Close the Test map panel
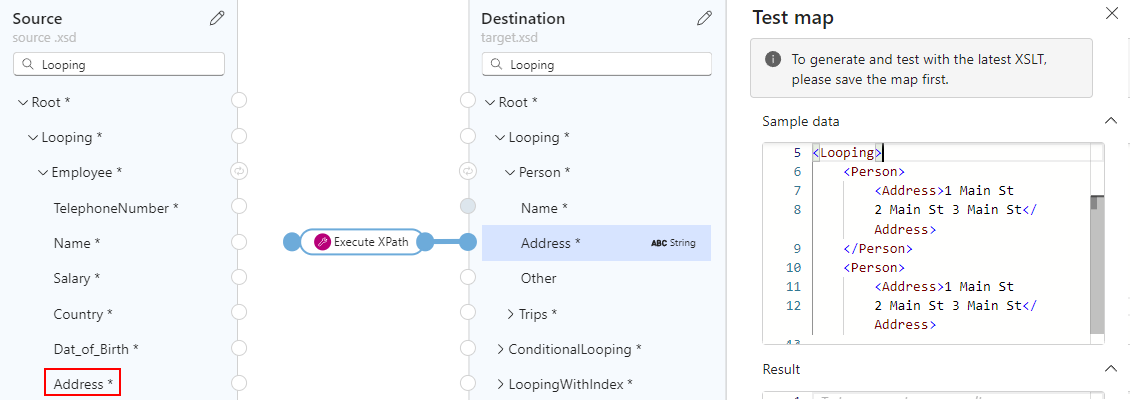This screenshot has width=1130, height=400. 1111,14
